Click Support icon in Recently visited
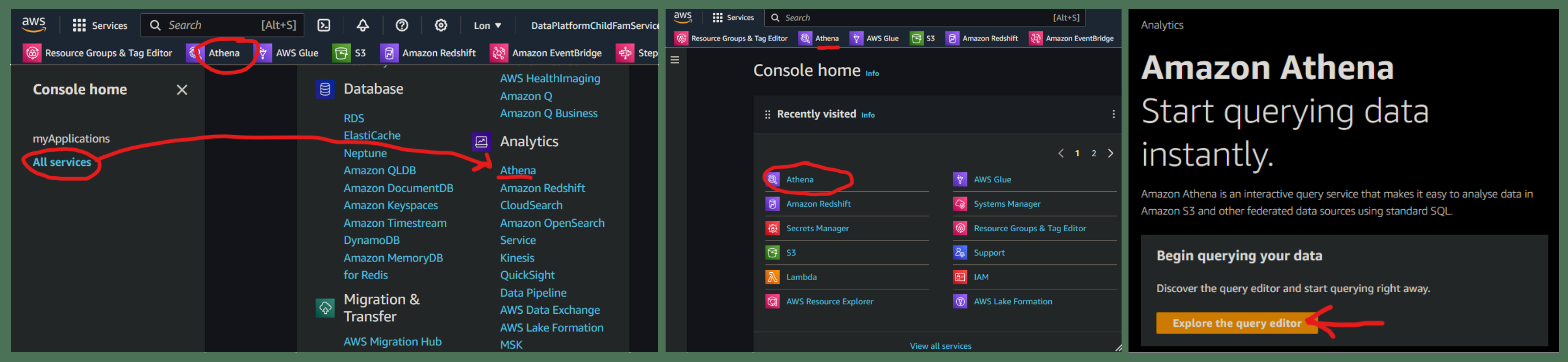The width and height of the screenshot is (1568, 362). (960, 253)
